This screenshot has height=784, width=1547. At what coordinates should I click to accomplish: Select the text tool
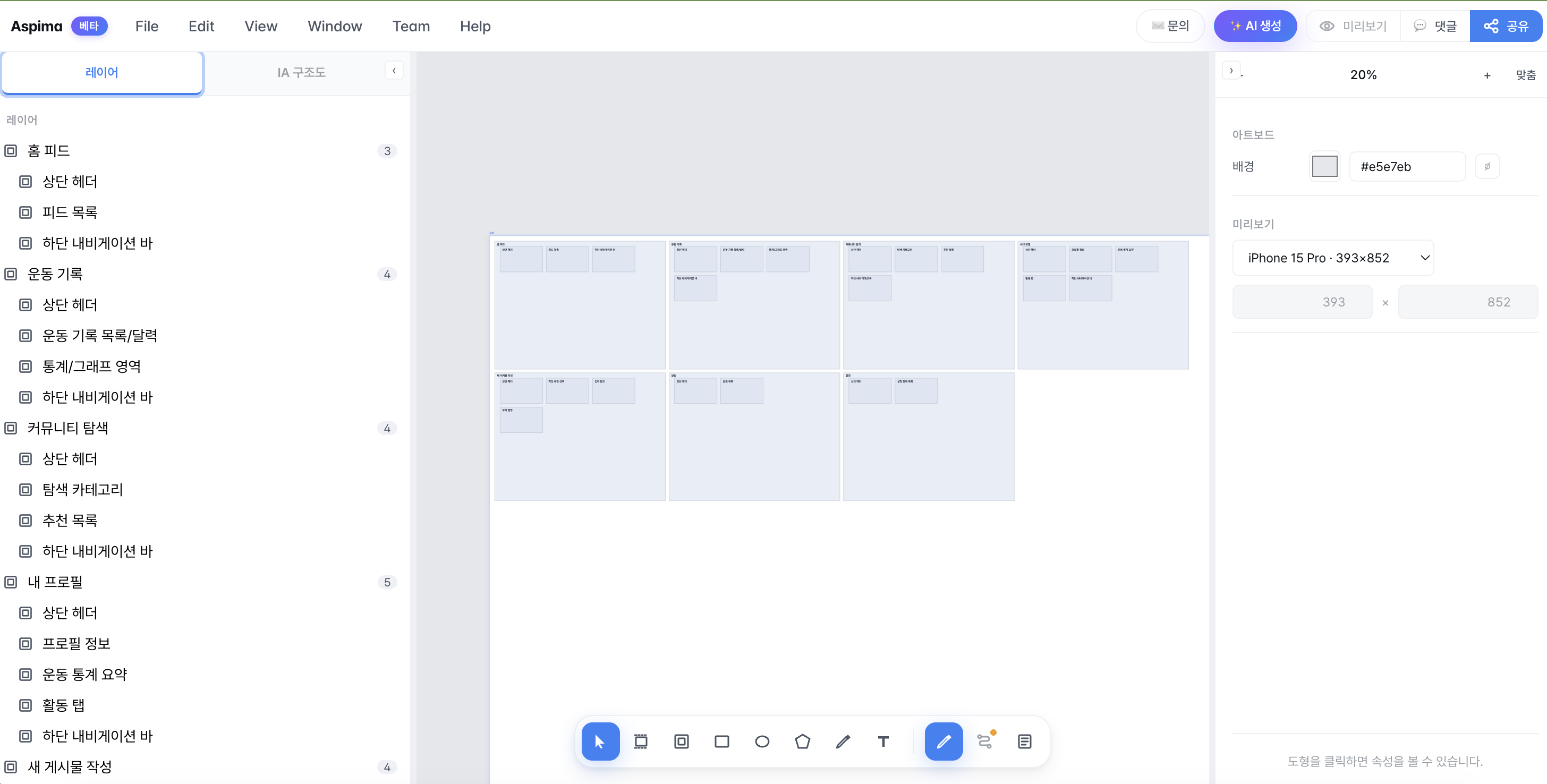pos(883,742)
